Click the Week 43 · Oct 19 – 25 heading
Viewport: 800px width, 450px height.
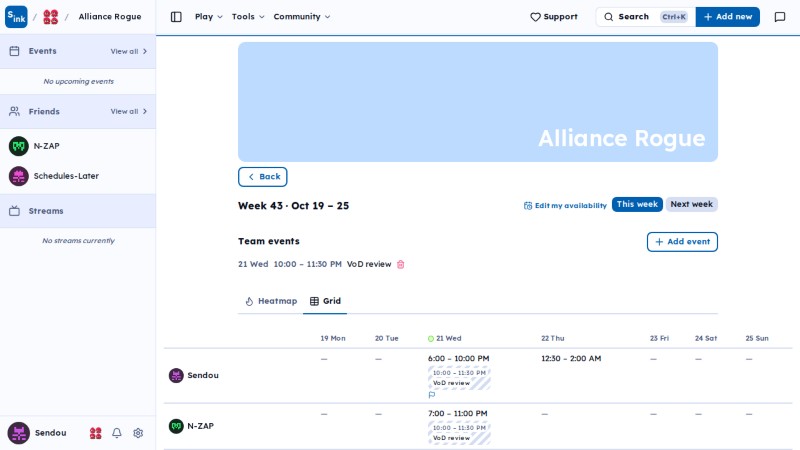pos(293,206)
